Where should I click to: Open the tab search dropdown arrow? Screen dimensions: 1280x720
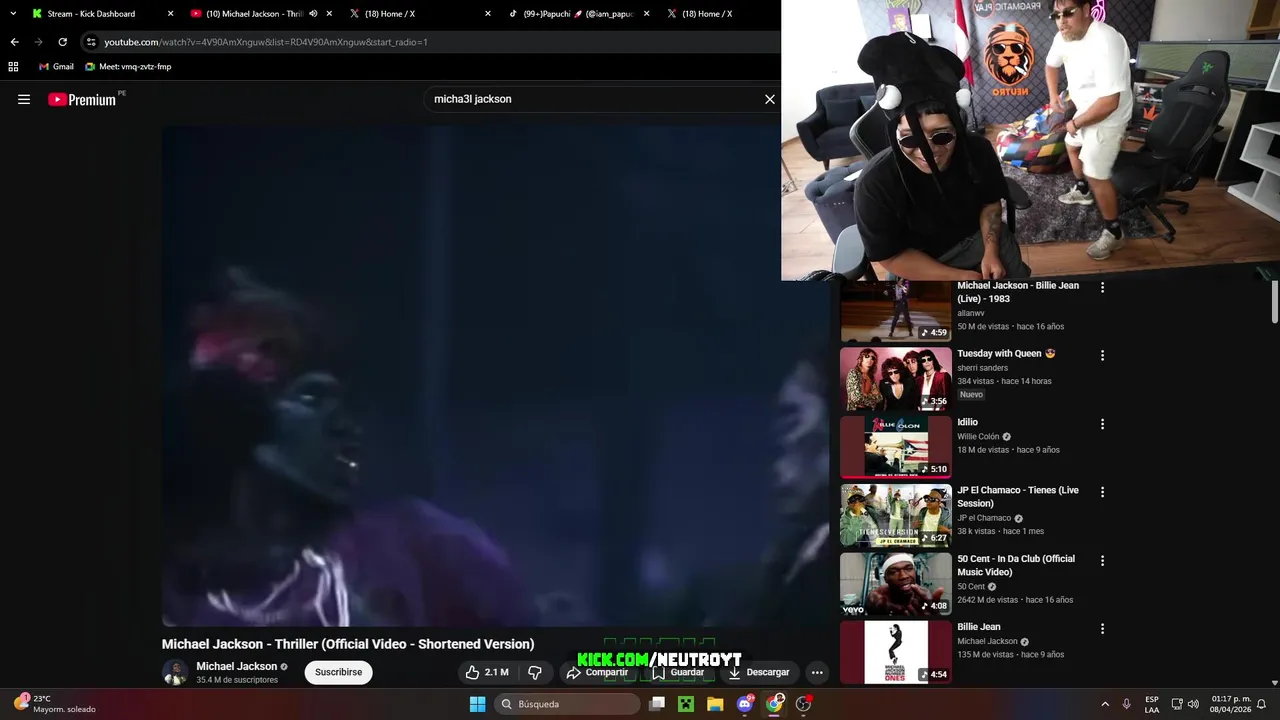pyautogui.click(x=13, y=14)
